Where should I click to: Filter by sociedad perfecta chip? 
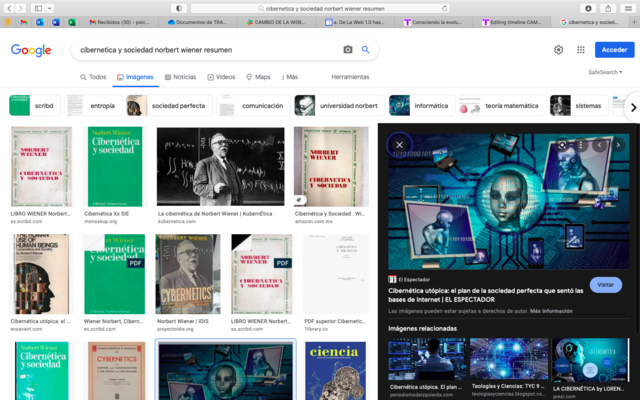pos(169,106)
